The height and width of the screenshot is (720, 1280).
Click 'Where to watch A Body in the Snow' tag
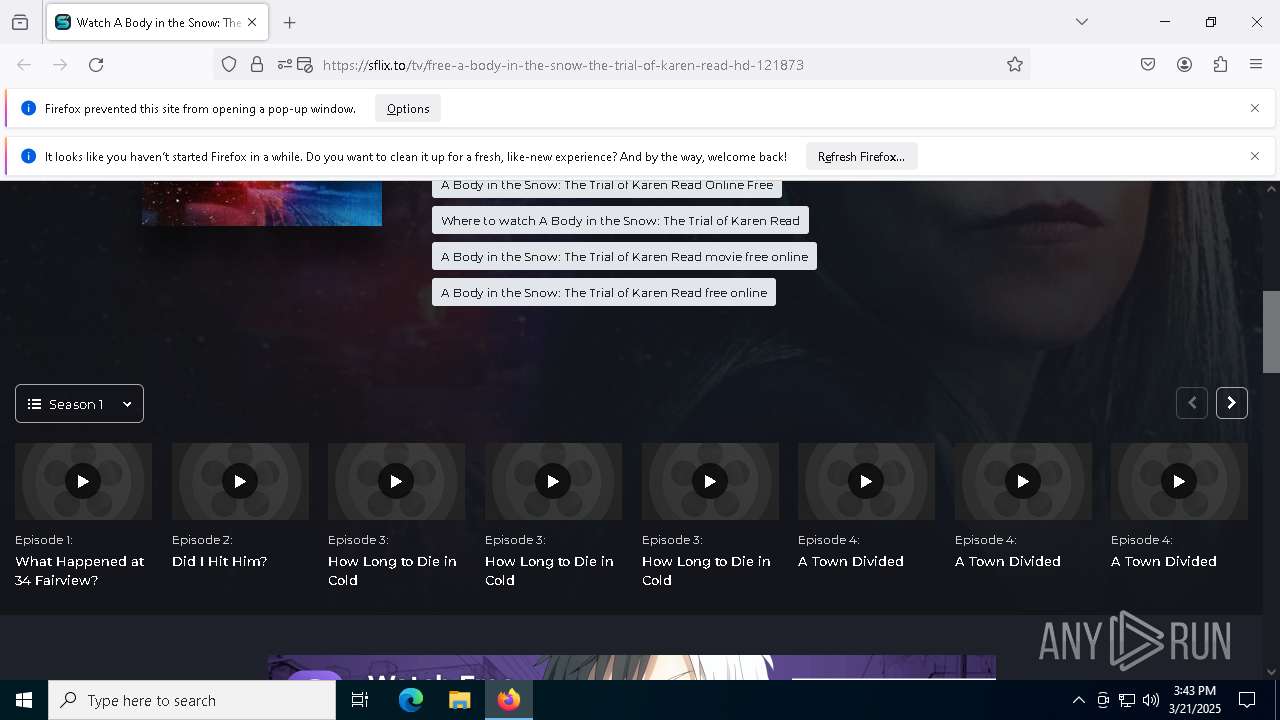[x=620, y=221]
